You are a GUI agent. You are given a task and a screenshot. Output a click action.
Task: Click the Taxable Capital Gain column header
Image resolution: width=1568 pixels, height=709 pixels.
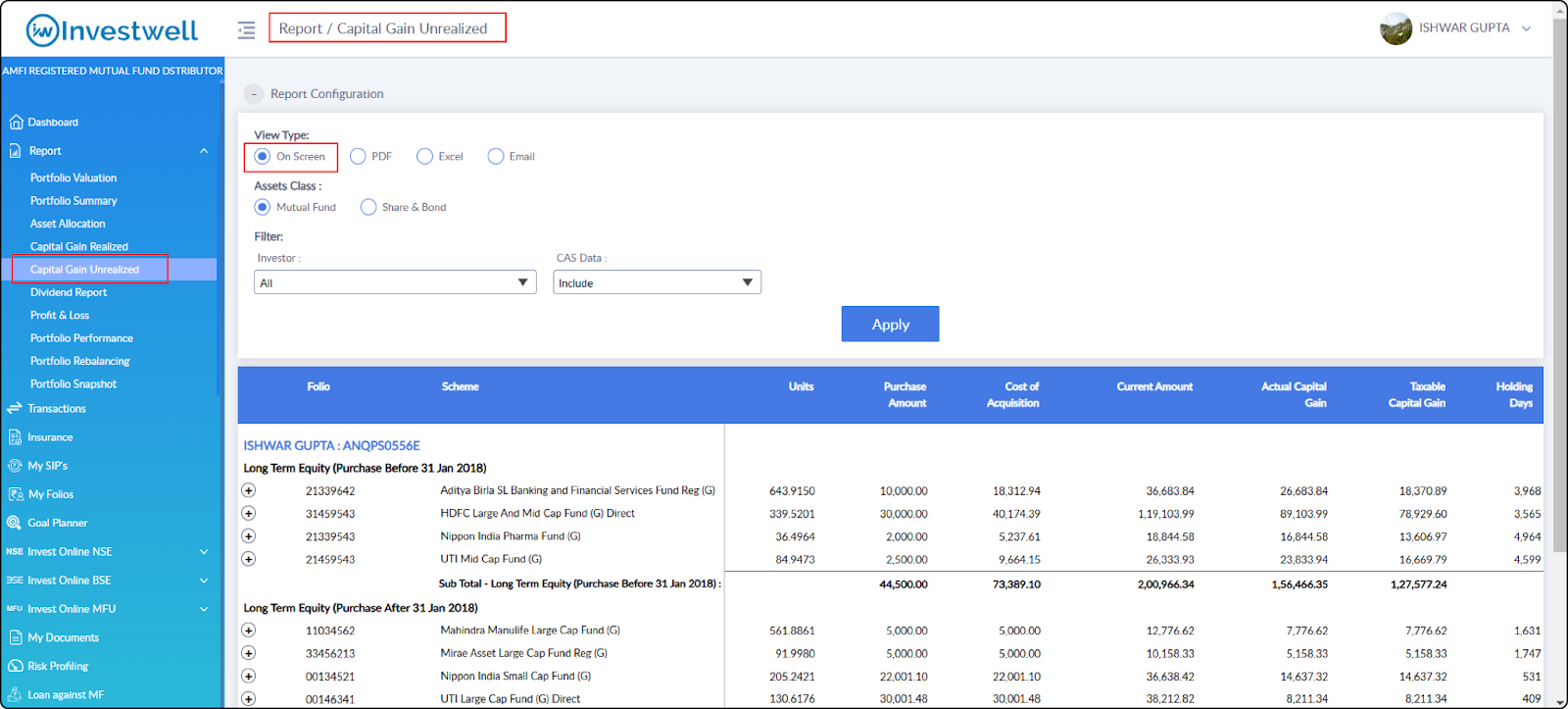[1417, 394]
